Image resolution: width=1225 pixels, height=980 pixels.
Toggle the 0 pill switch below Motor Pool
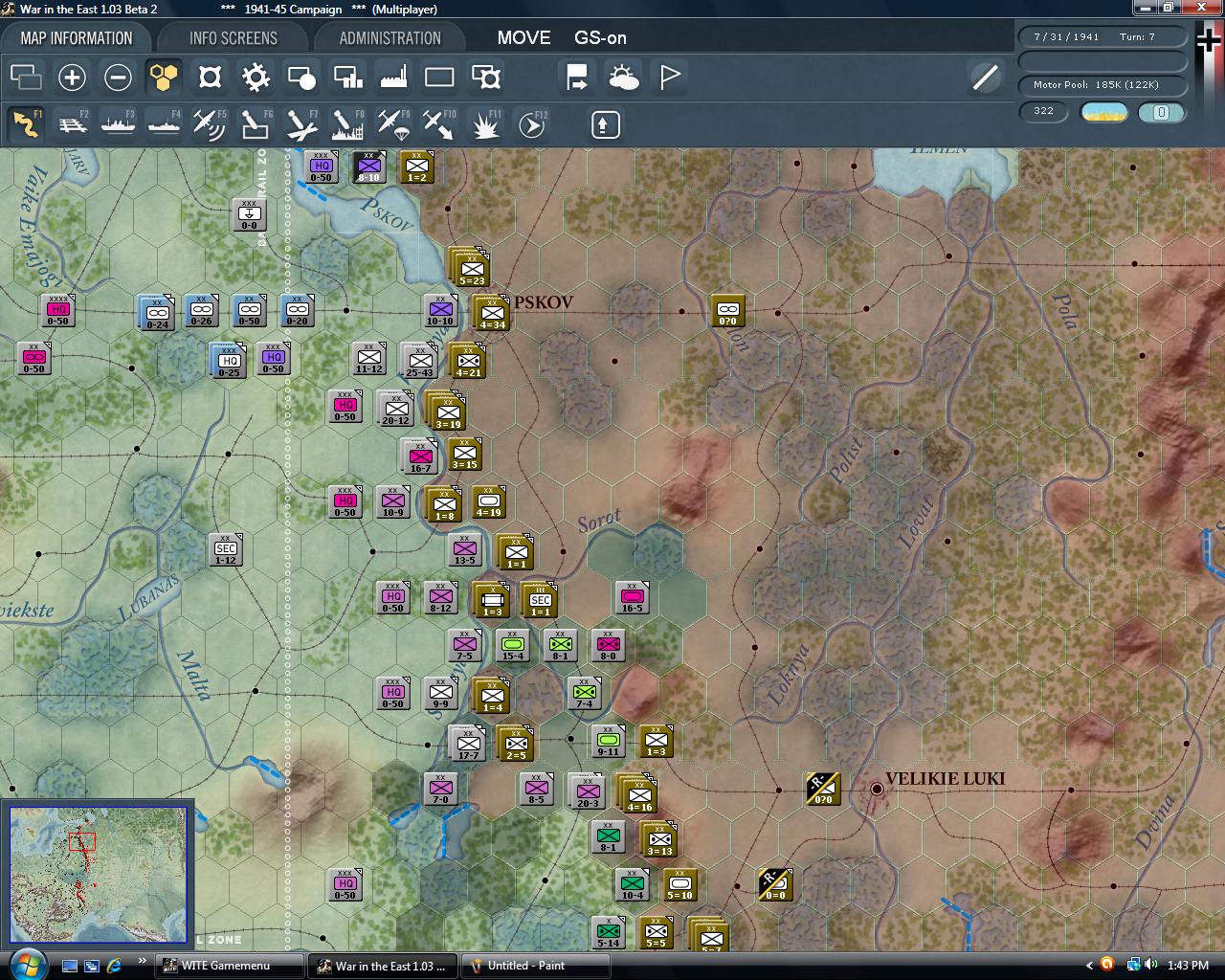coord(1162,113)
